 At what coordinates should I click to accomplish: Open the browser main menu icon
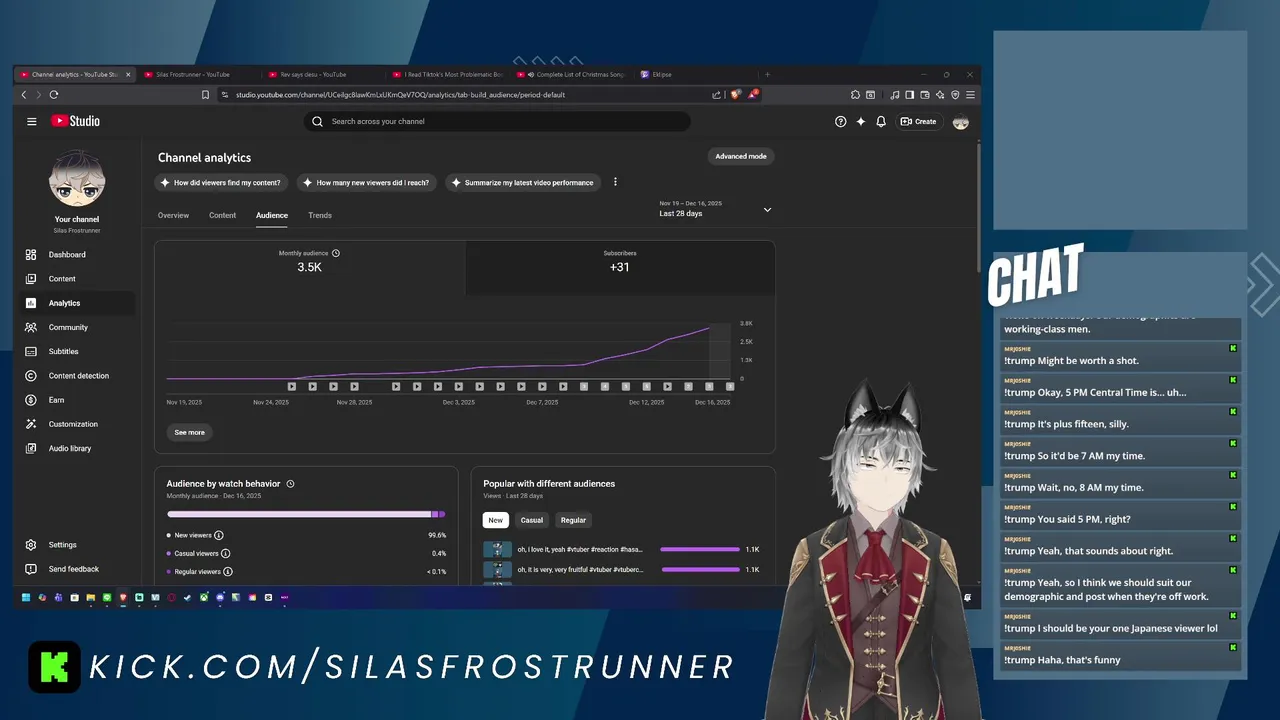970,95
